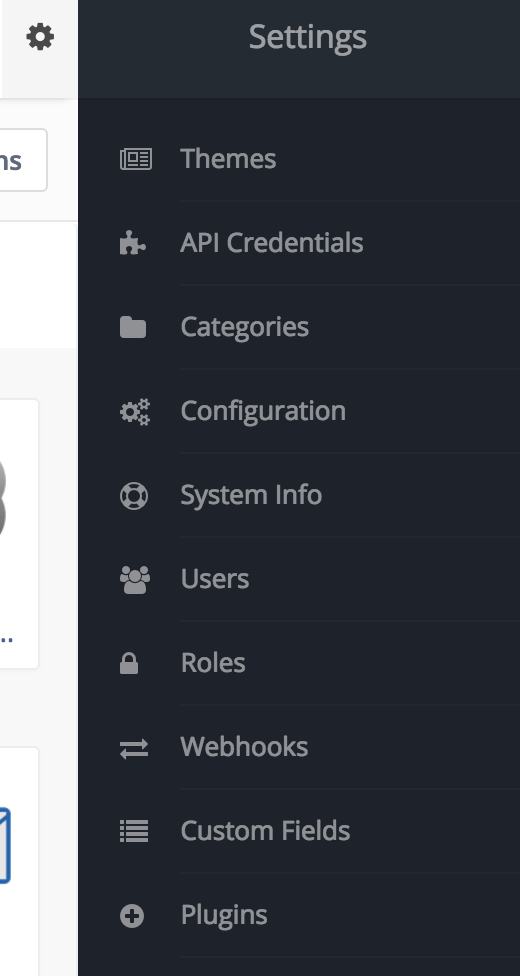This screenshot has height=976, width=520.
Task: Click the API Credentials puzzle piece icon
Action: coord(133,243)
